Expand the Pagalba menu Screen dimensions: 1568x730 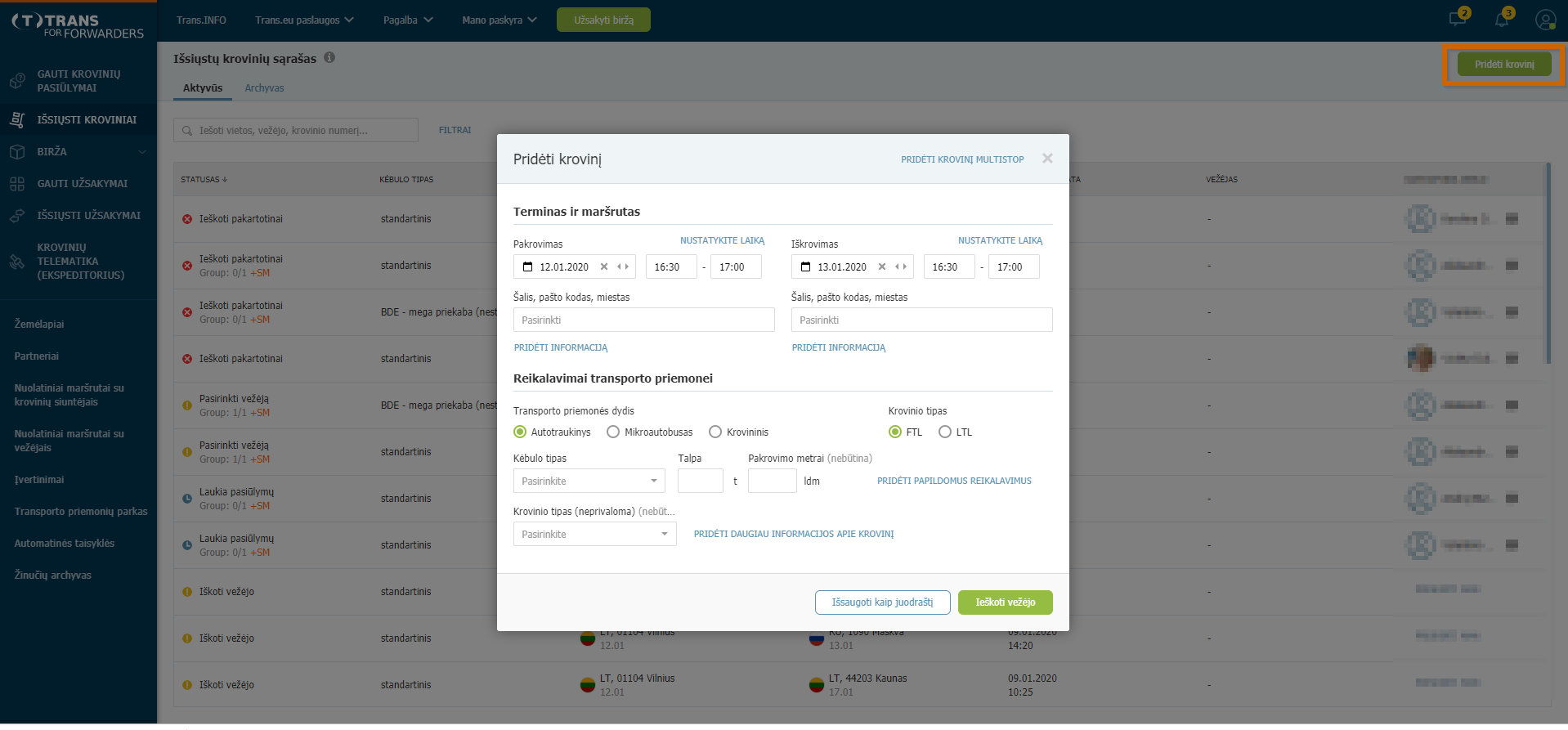(408, 20)
